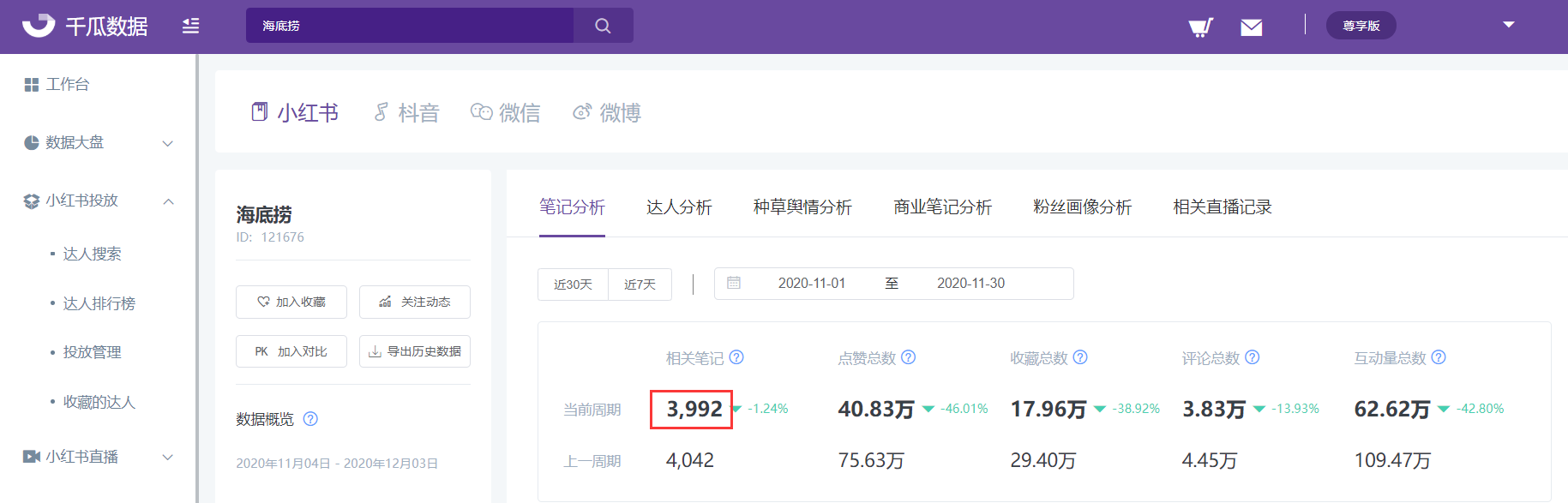
Task: Open the 种草舆情分析 tab
Action: pyautogui.click(x=802, y=207)
